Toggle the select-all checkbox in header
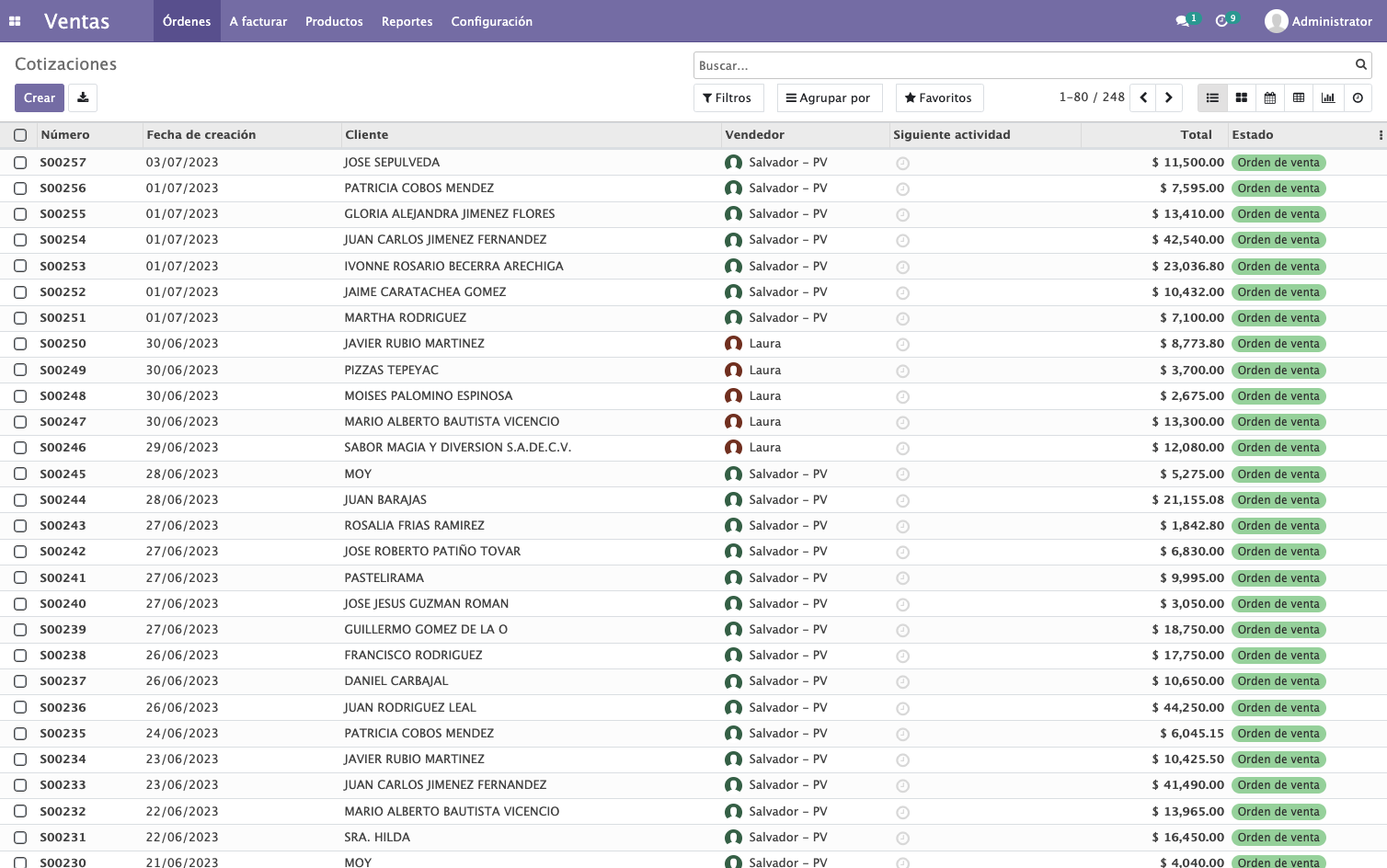This screenshot has width=1387, height=868. 20,135
